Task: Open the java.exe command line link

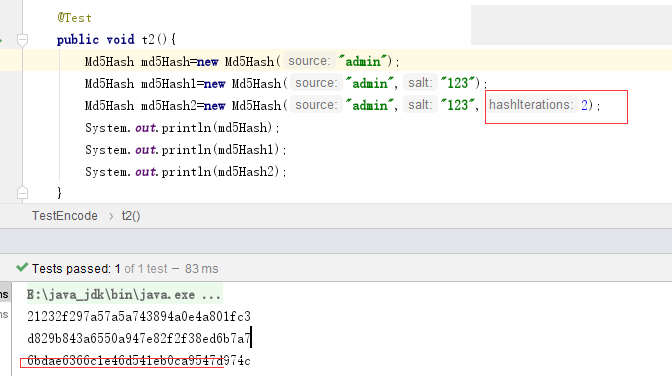Action: pyautogui.click(x=124, y=295)
